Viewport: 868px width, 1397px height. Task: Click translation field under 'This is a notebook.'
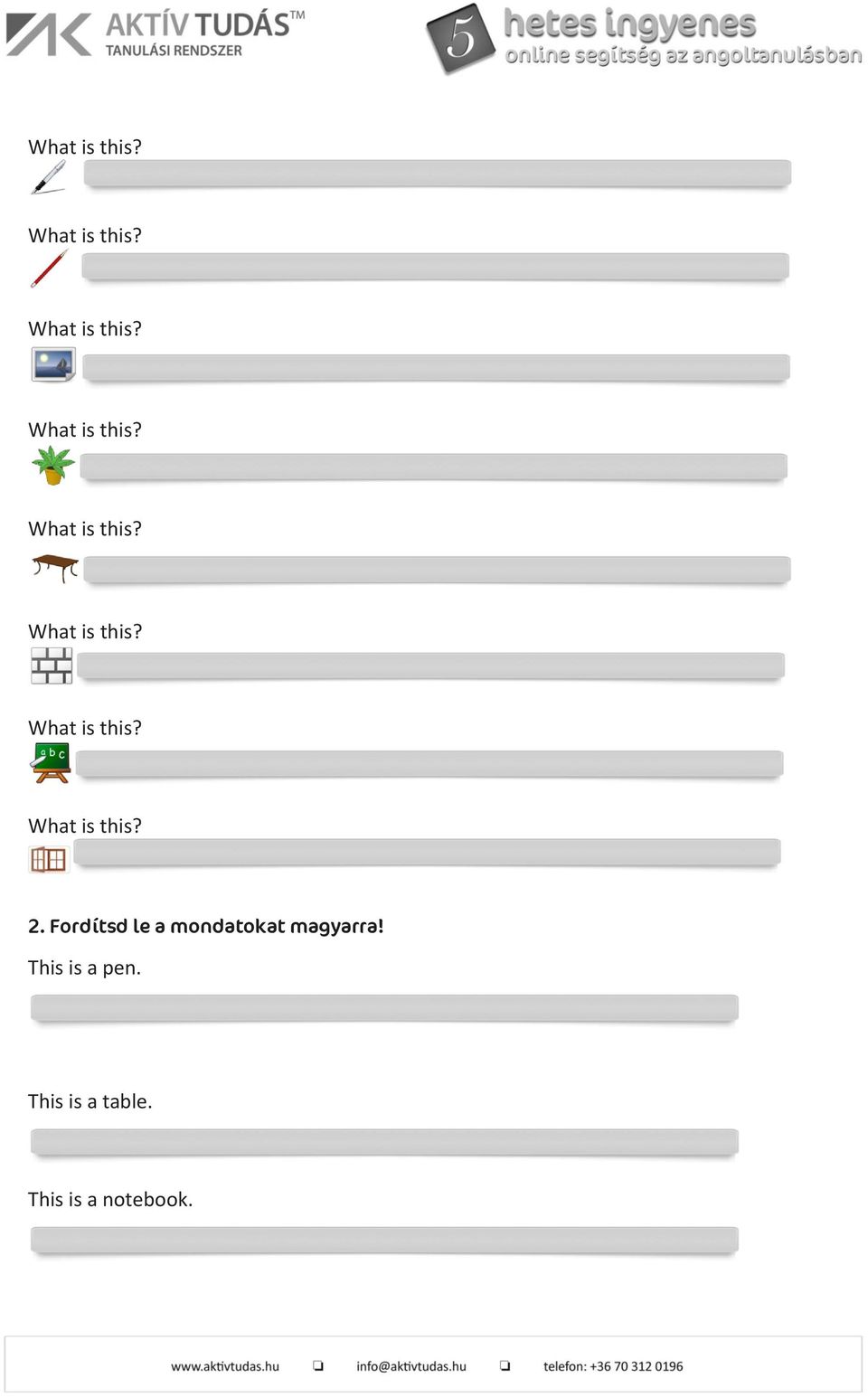pos(384,1241)
